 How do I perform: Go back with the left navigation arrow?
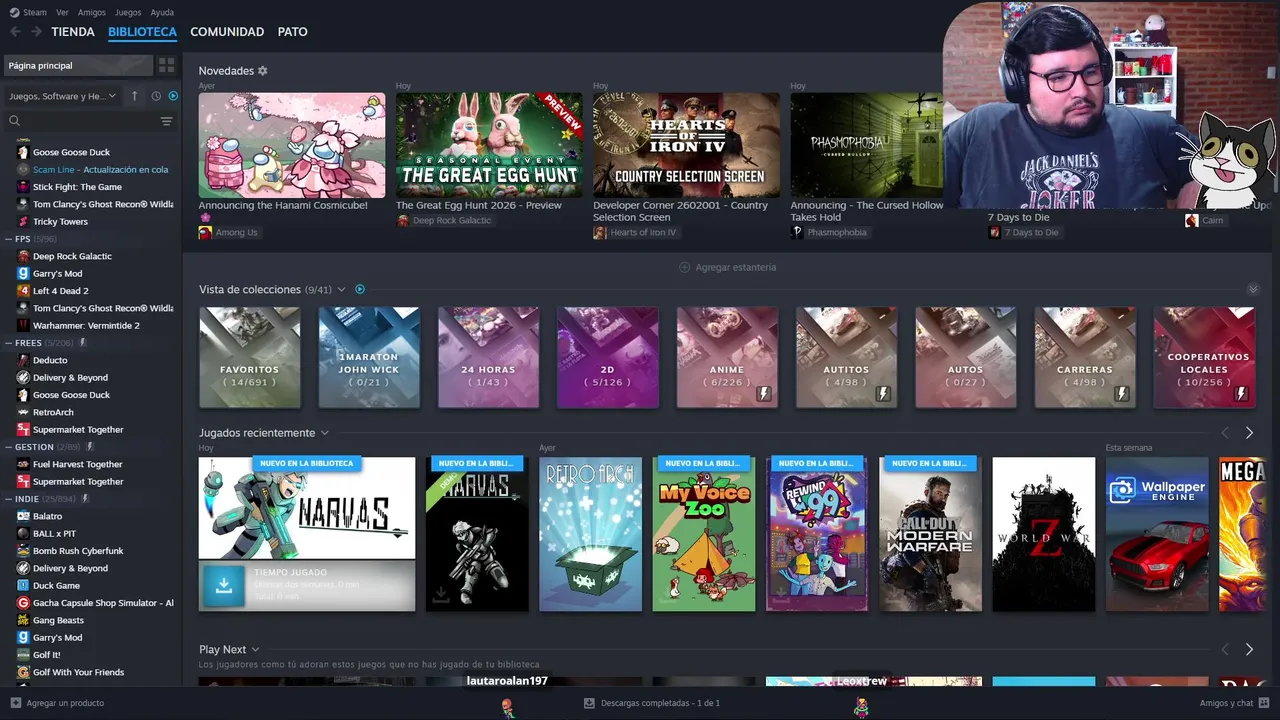15,32
